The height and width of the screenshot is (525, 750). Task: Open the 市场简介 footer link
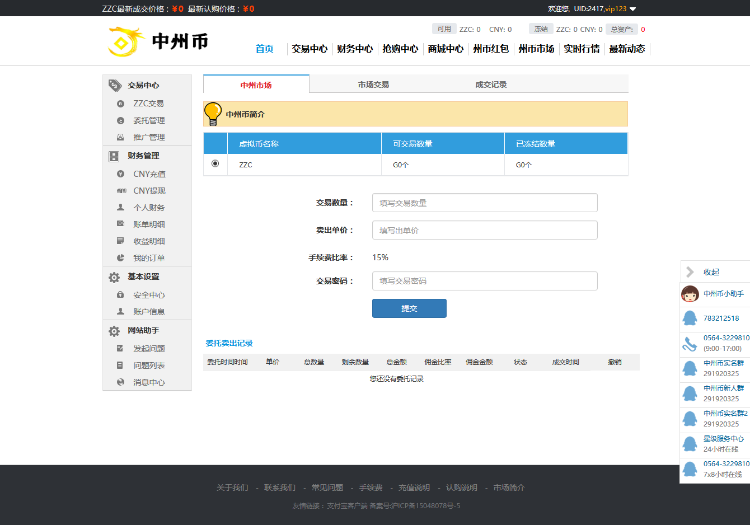pyautogui.click(x=509, y=488)
